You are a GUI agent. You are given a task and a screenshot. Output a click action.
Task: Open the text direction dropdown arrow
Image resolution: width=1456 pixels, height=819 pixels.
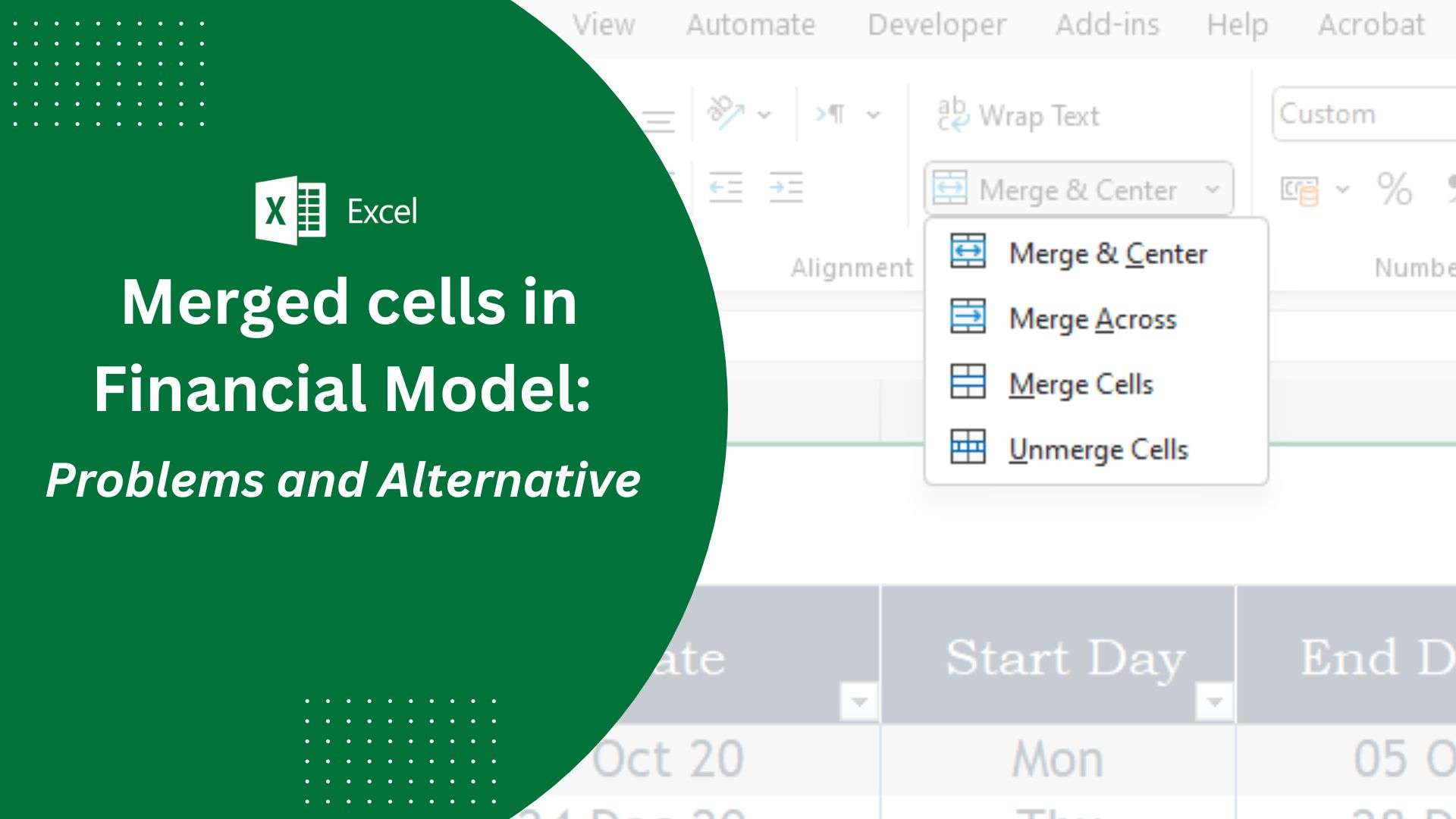point(874,115)
